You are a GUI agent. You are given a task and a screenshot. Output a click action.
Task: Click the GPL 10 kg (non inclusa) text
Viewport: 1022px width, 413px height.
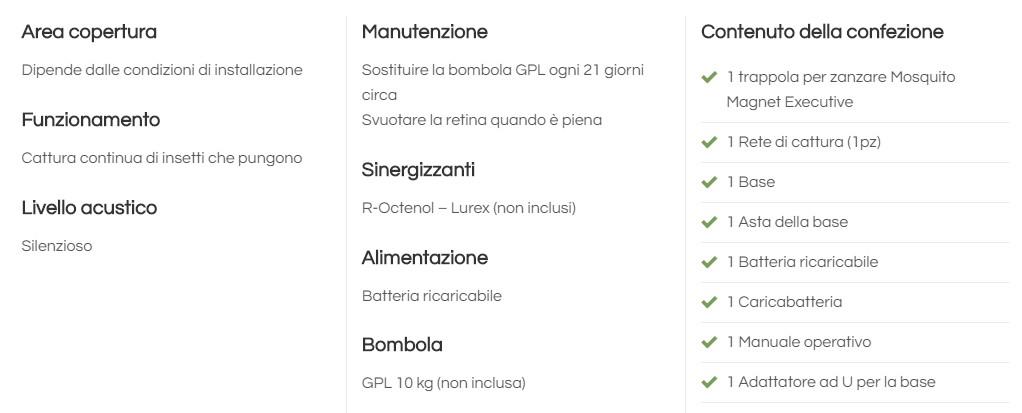coord(444,383)
